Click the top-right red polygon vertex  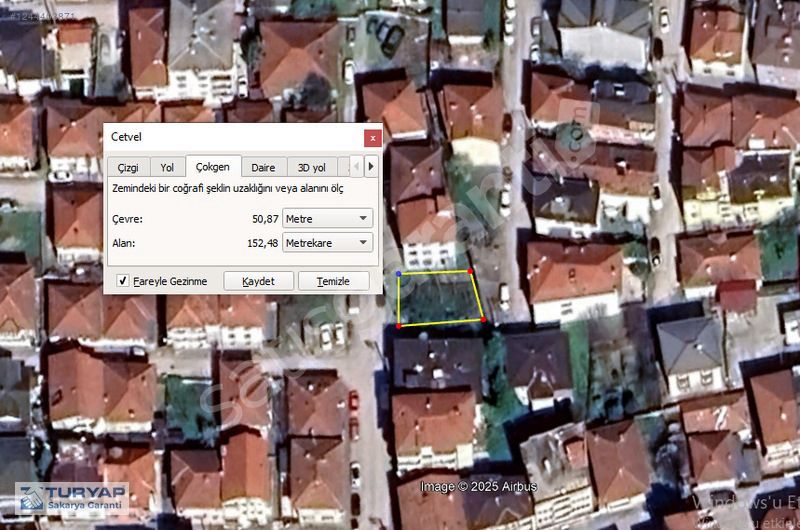[470, 271]
